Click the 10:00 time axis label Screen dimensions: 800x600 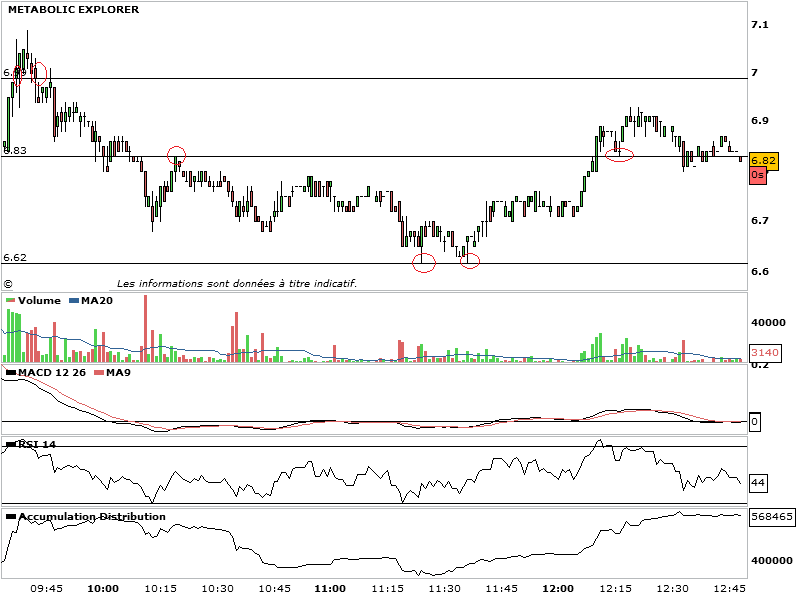(x=103, y=589)
